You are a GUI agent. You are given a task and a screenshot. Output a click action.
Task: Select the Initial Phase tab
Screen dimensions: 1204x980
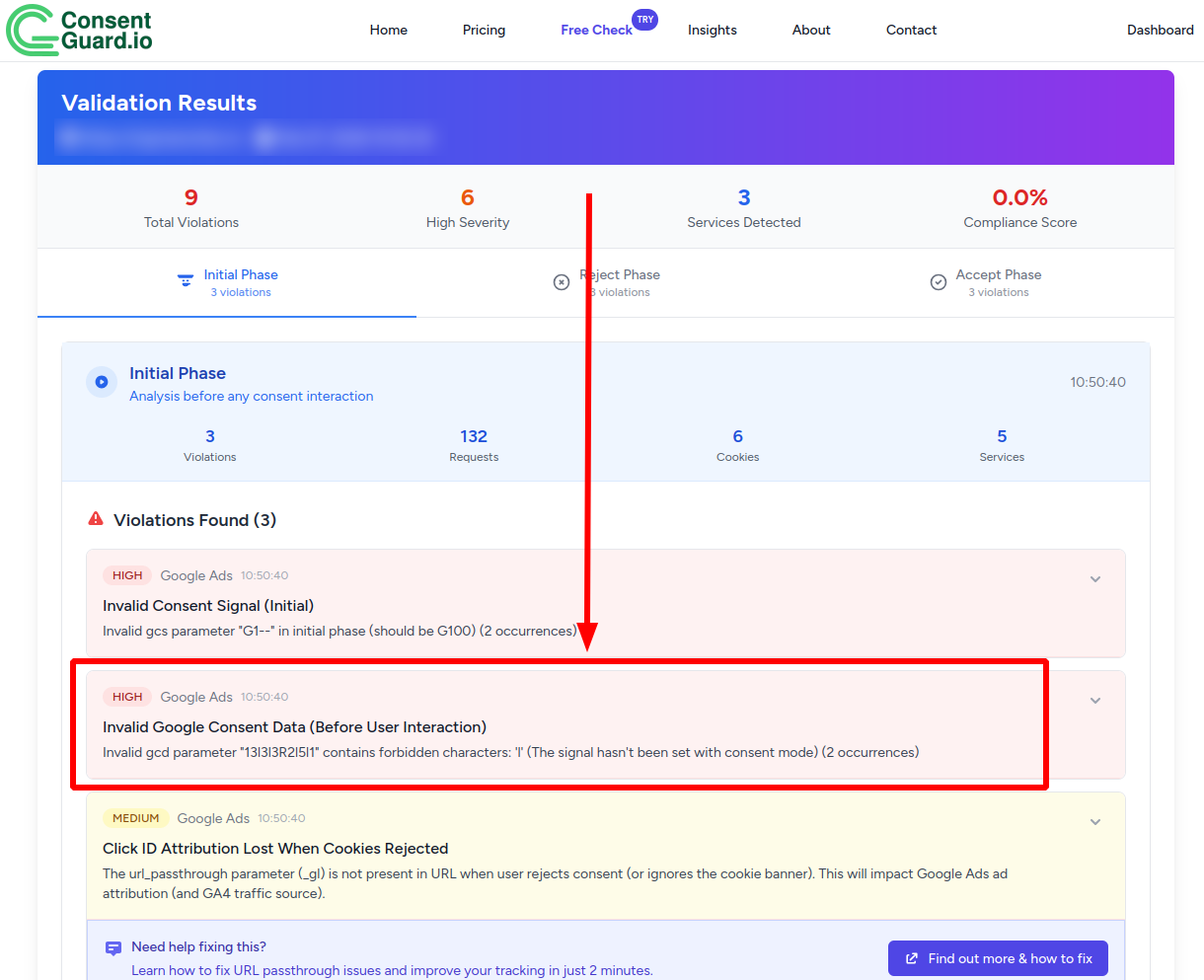pos(240,282)
